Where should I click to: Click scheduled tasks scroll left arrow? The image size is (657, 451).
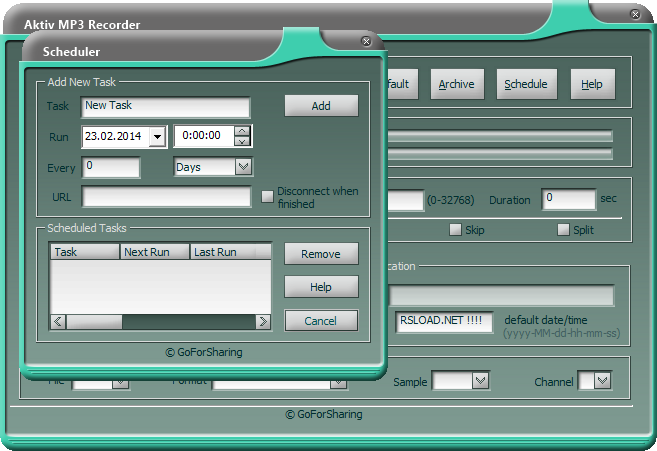[x=58, y=321]
